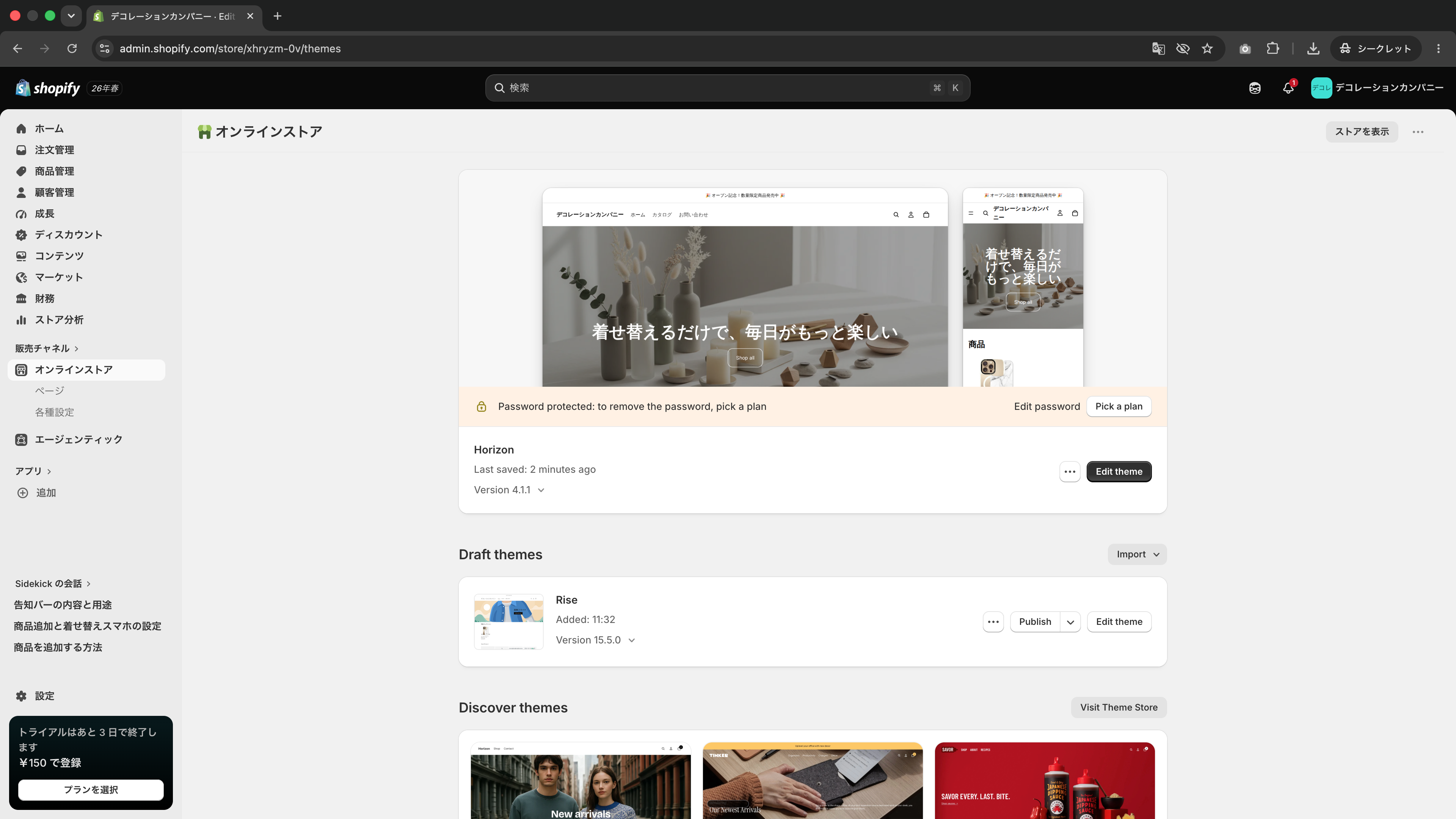The width and height of the screenshot is (1456, 819).
Task: Click the 追加 plus icon under アプリ
Action: tap(23, 493)
